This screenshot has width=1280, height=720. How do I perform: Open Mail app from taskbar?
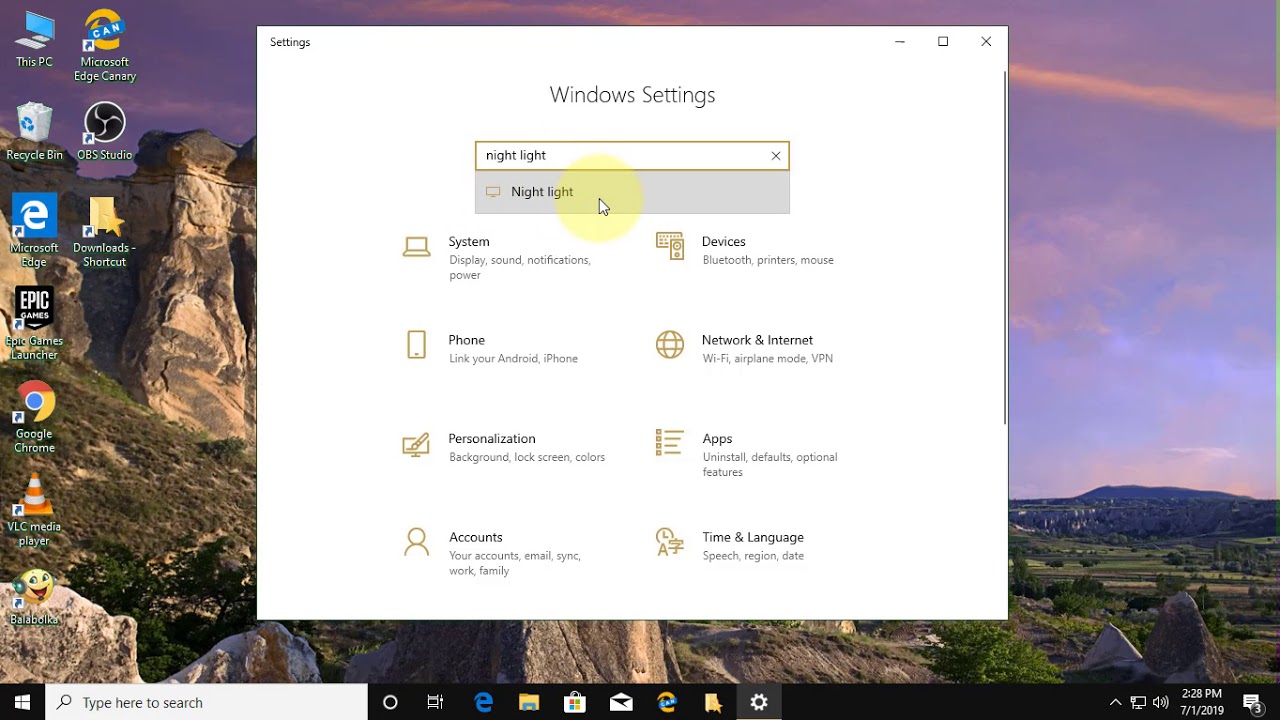(x=621, y=702)
